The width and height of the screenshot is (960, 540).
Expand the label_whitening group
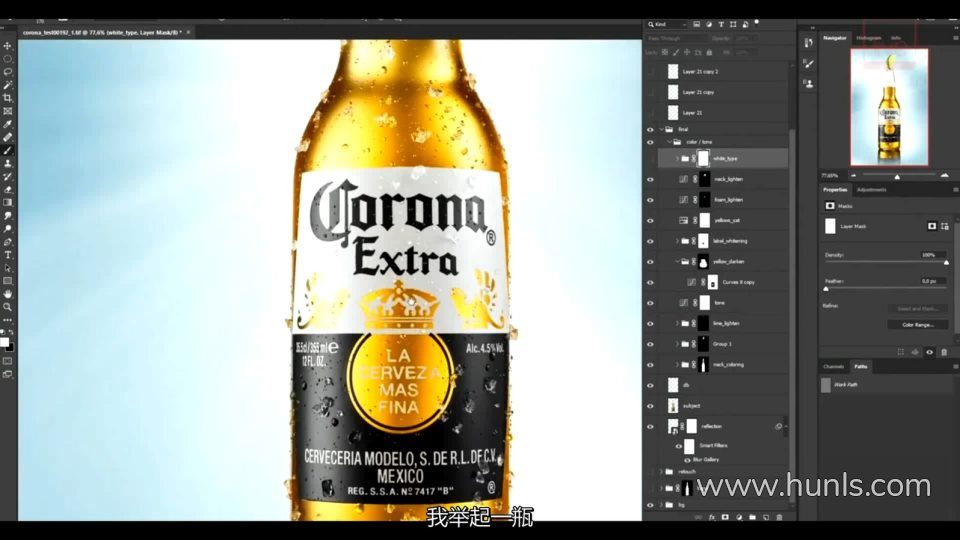tap(677, 241)
